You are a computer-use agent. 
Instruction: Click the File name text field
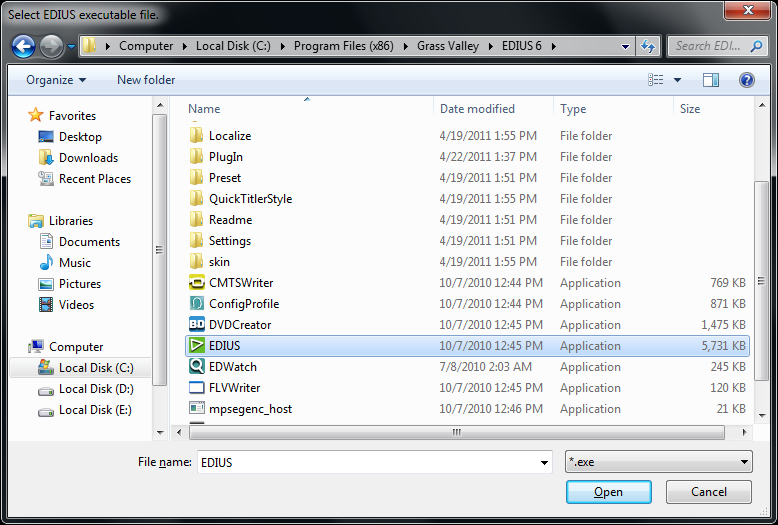point(368,462)
